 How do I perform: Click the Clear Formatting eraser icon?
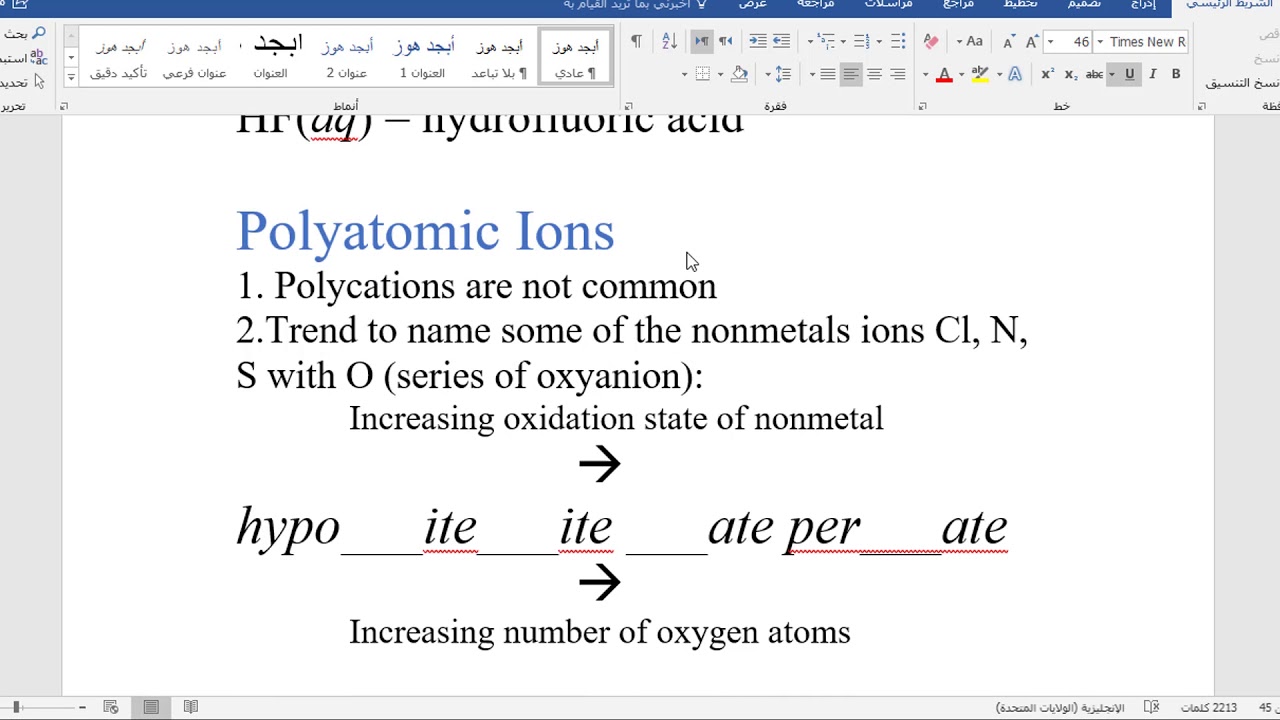(931, 41)
